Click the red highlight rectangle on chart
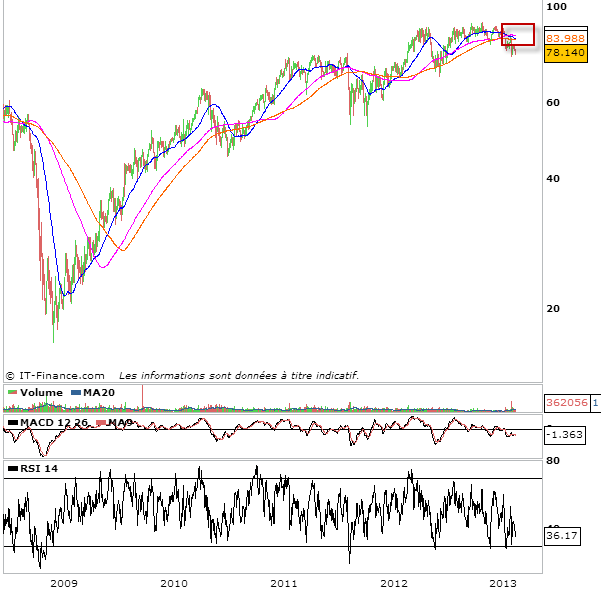Viewport: 609px width, 591px height. pos(518,34)
